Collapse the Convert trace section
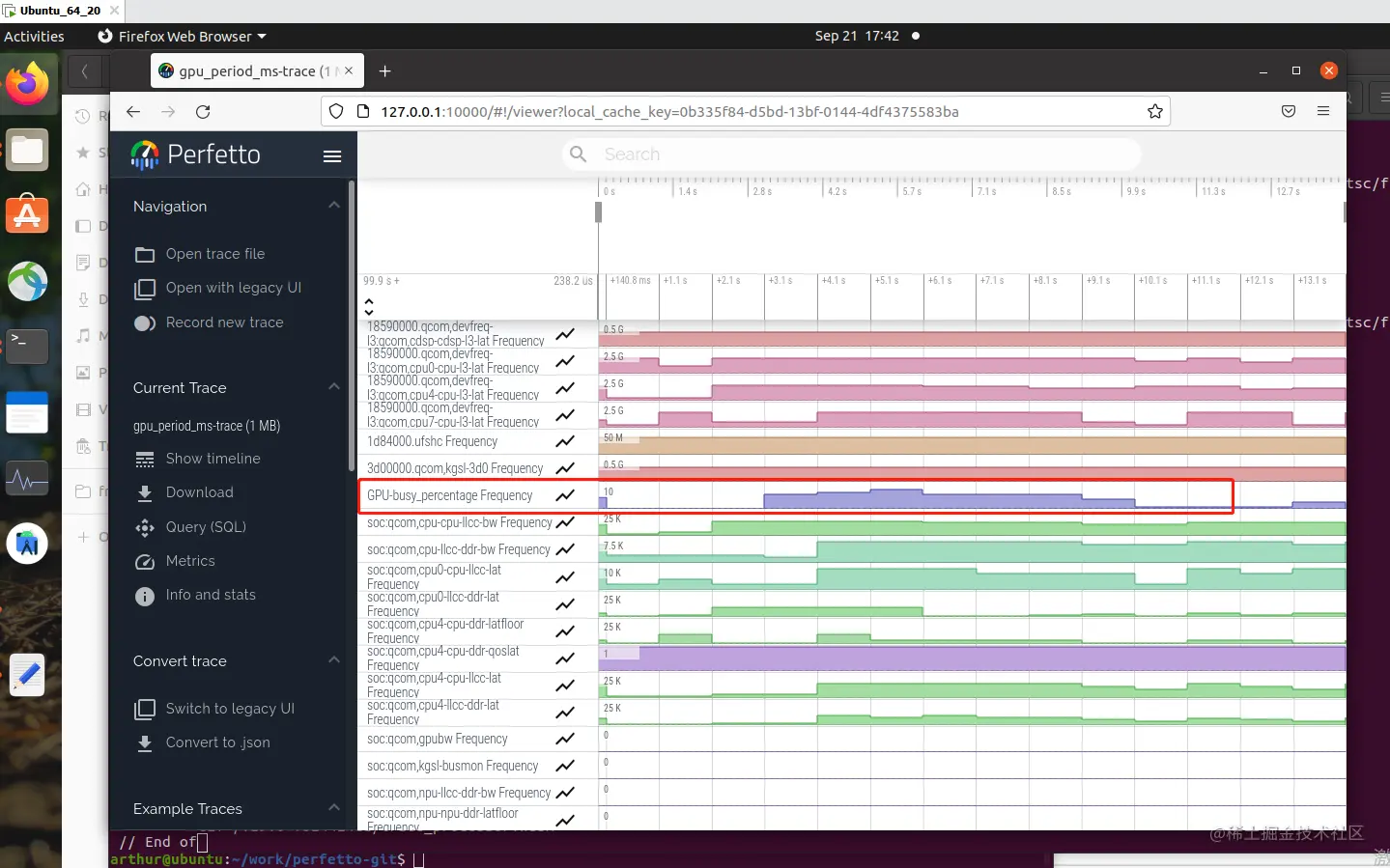This screenshot has width=1390, height=868. point(334,660)
